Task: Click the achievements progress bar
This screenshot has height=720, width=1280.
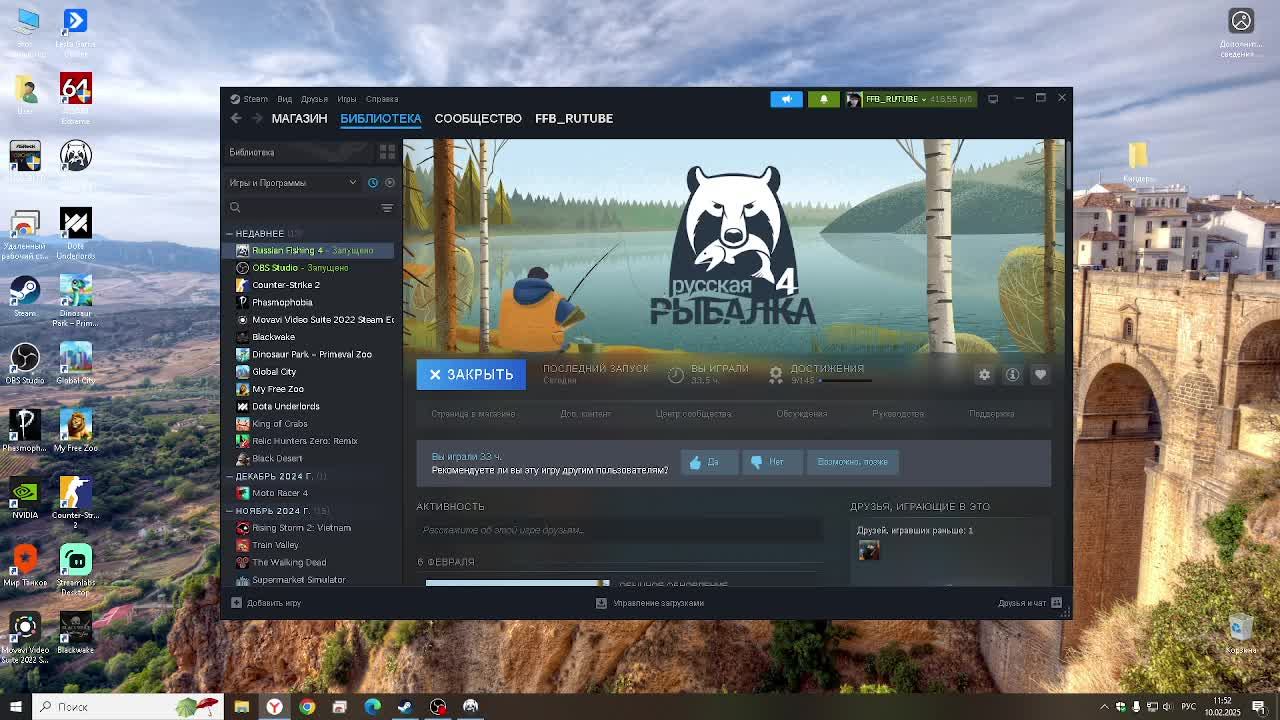Action: (845, 381)
